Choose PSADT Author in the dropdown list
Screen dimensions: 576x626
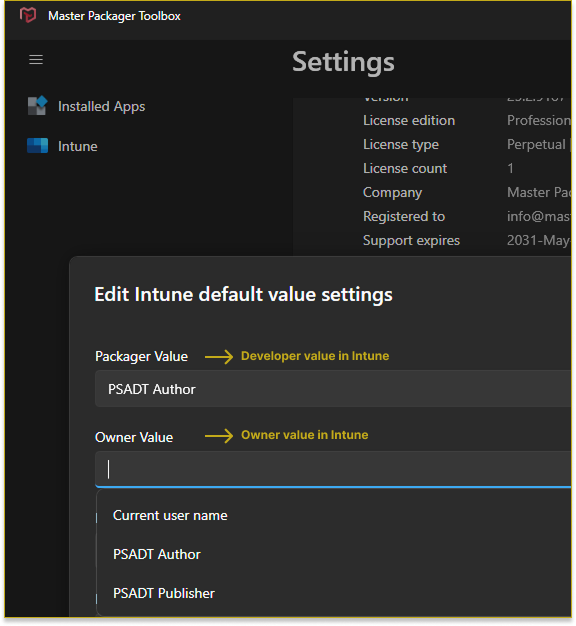pyautogui.click(x=156, y=554)
